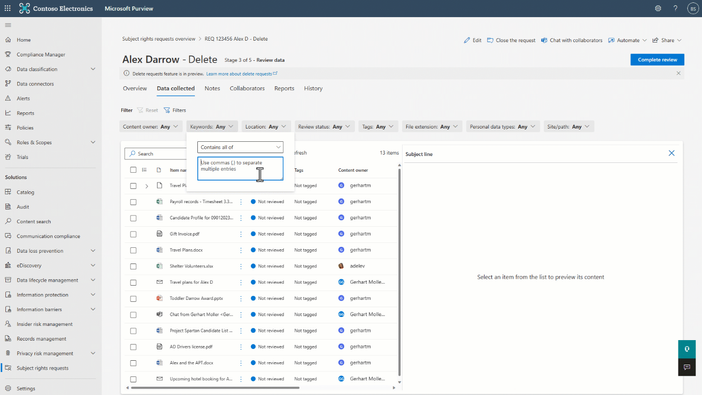Toggle select-all checkbox in list header
Viewport: 702px width, 395px height.
[x=133, y=170]
